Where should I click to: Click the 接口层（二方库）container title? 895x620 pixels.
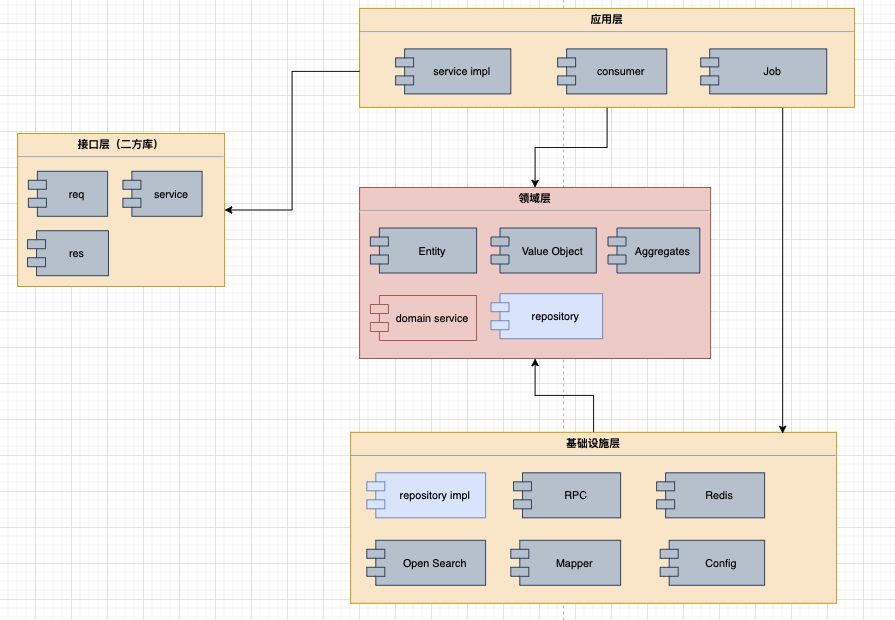tap(118, 144)
